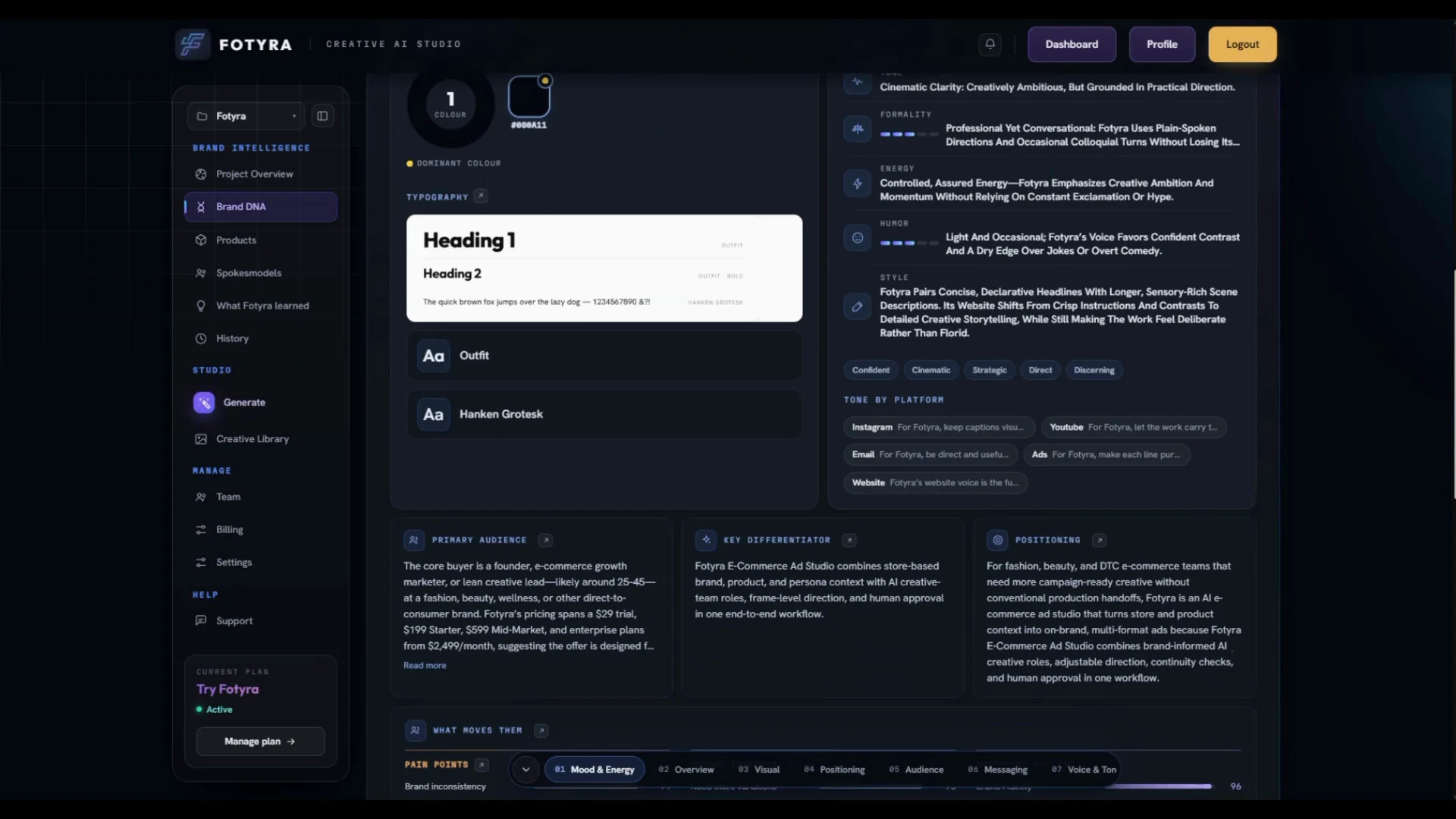Viewport: 1456px width, 819px height.
Task: Open the 05 Audience tab
Action: click(916, 770)
